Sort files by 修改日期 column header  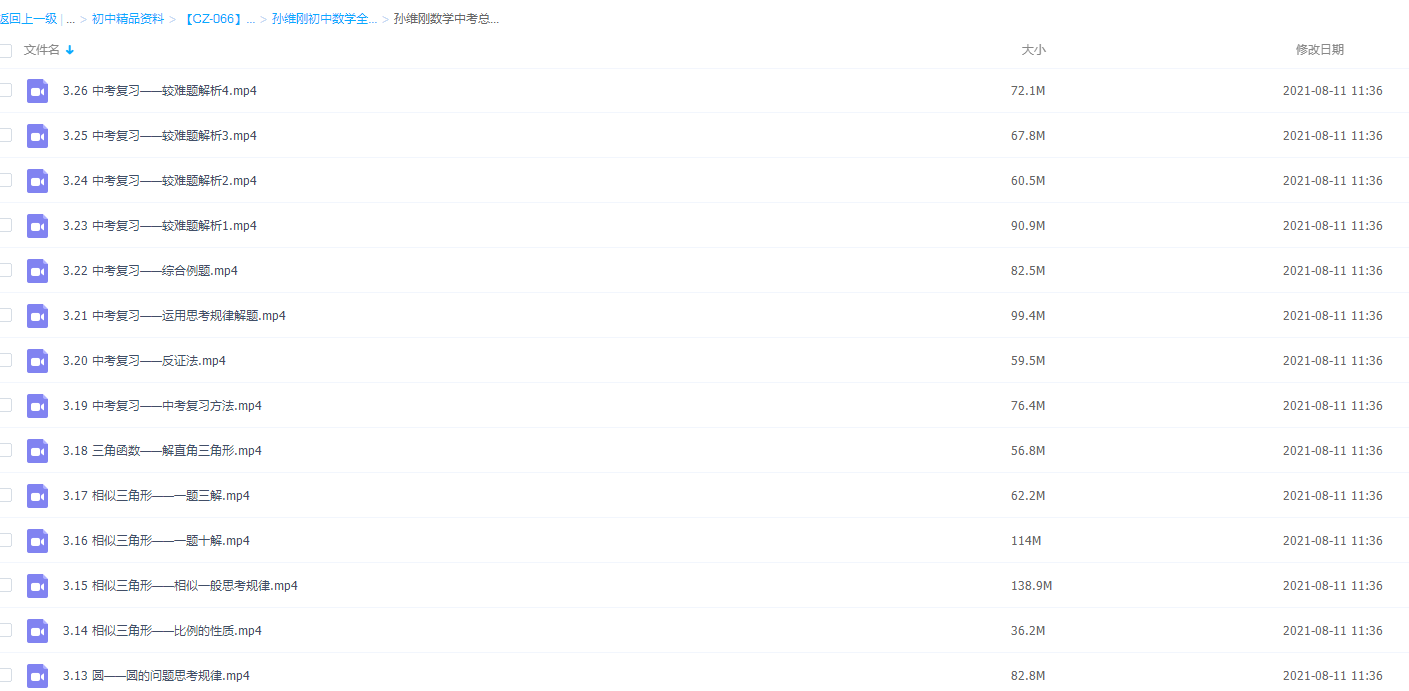point(1319,50)
